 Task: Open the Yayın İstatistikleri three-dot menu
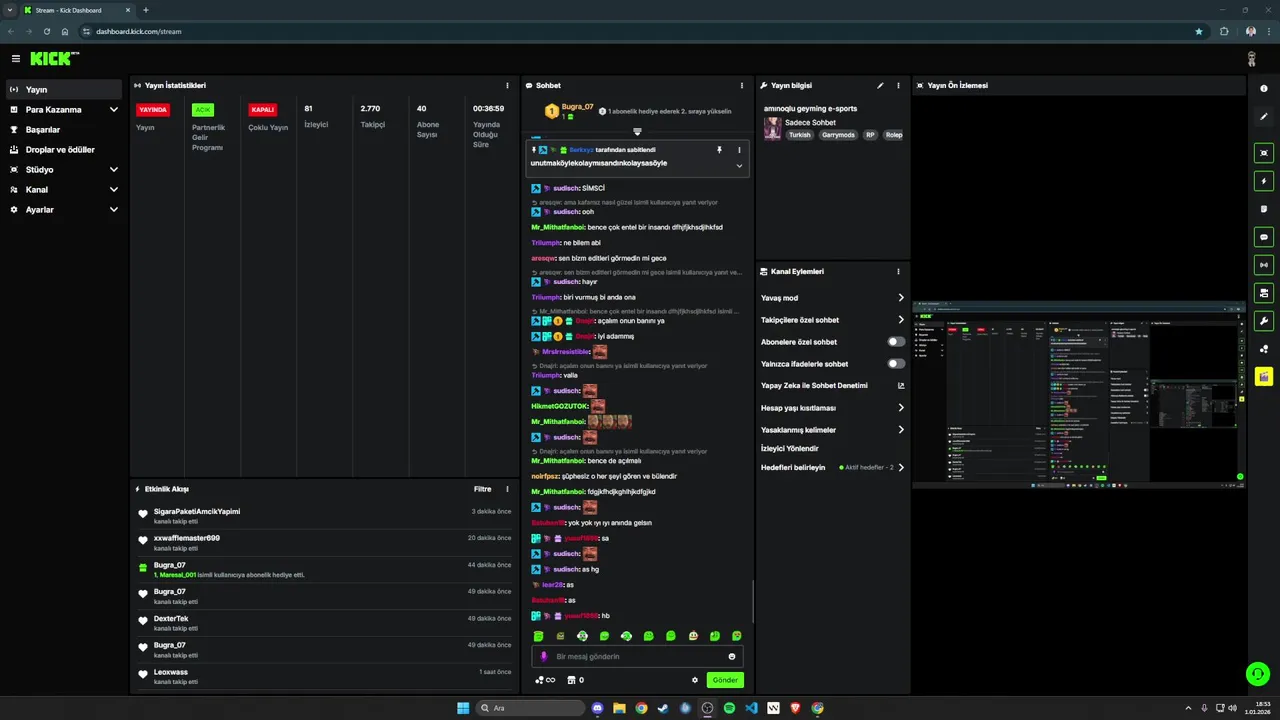click(x=507, y=85)
